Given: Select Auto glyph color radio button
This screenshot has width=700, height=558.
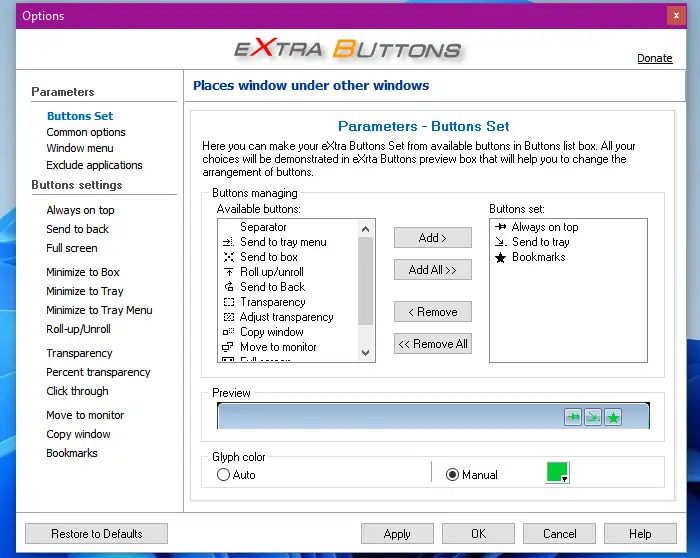Looking at the screenshot, I should point(223,475).
